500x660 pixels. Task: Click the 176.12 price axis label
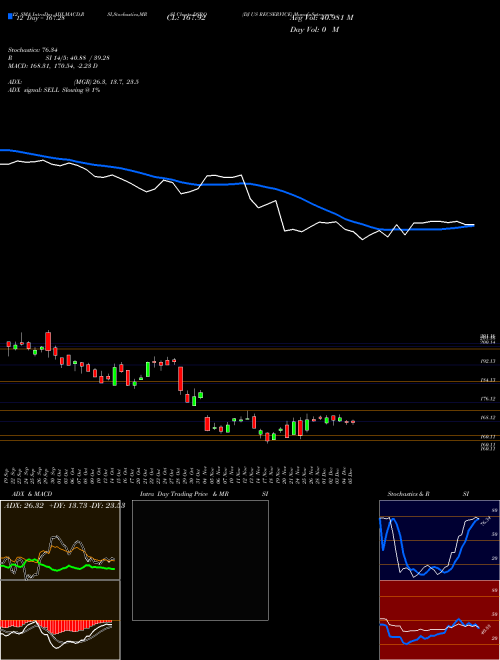[488, 399]
